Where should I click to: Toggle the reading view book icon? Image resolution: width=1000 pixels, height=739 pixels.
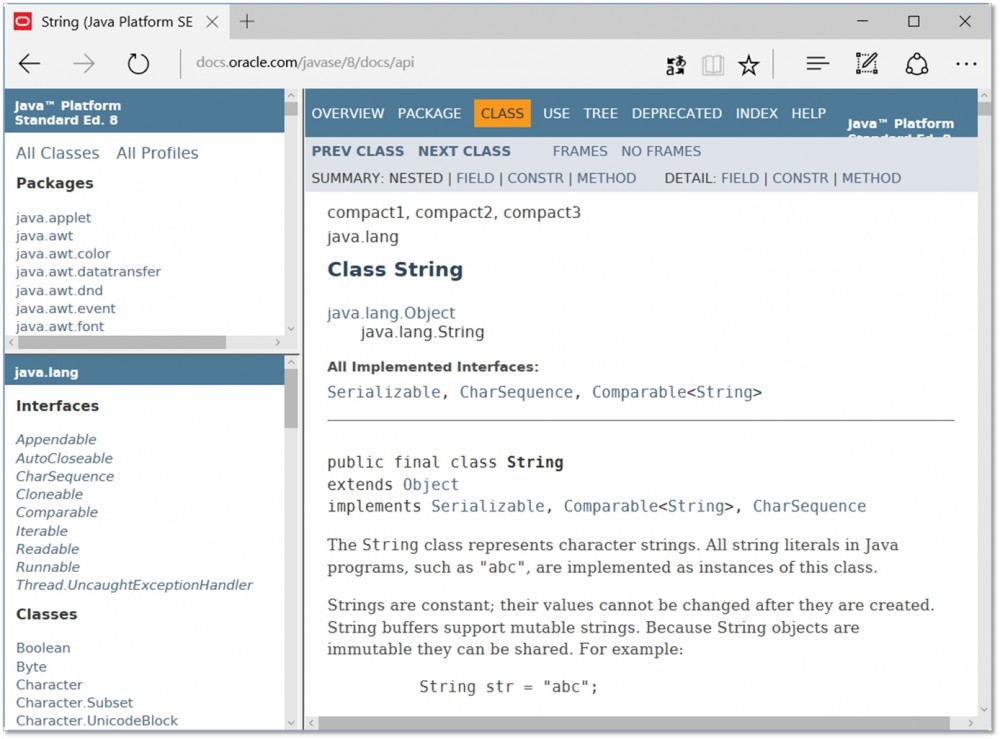[x=712, y=64]
